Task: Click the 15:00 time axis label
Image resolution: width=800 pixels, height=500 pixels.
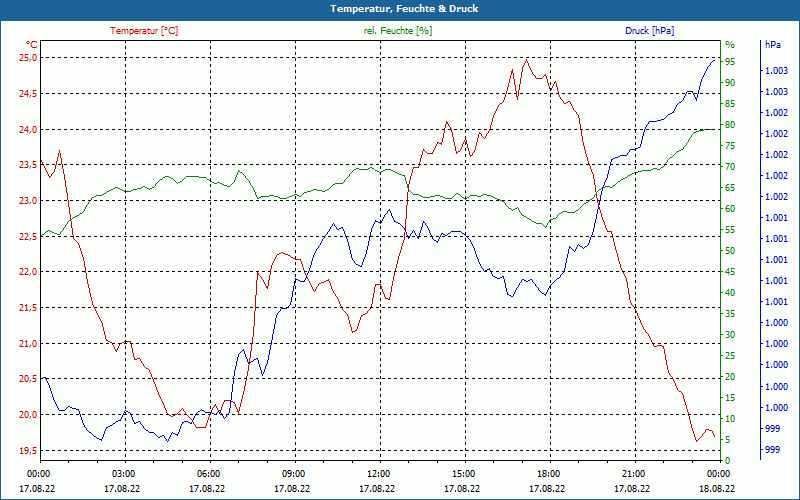Action: pyautogui.click(x=464, y=473)
